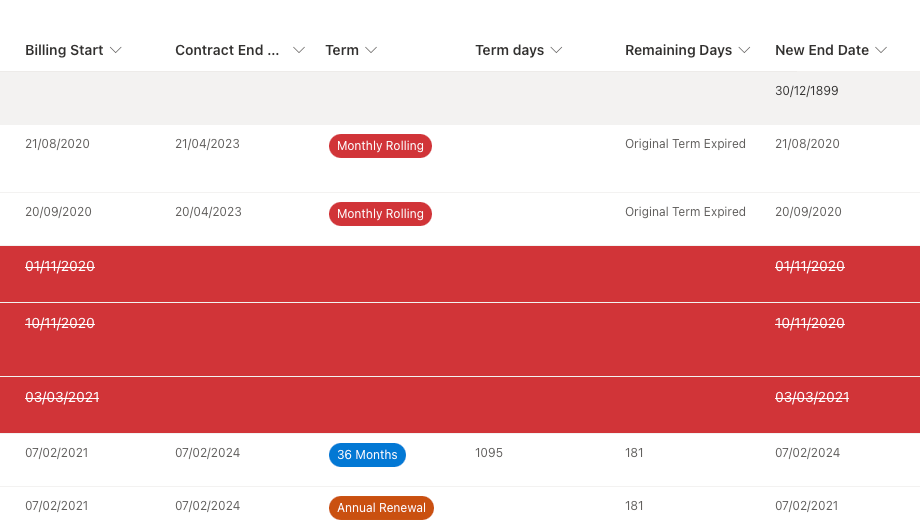Open the Contract End column dropdown arrow
This screenshot has width=920, height=531.
299,50
